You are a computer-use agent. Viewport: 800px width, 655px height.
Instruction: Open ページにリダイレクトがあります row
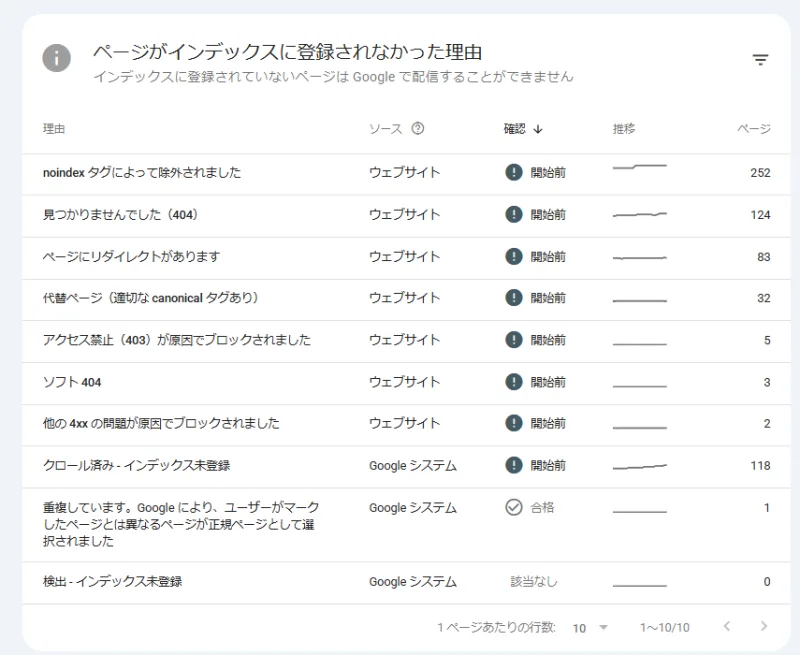[x=406, y=257]
